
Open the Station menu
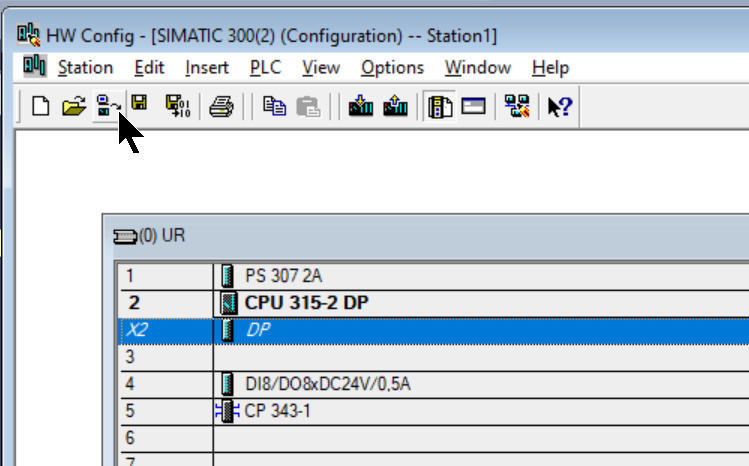pyautogui.click(x=86, y=67)
